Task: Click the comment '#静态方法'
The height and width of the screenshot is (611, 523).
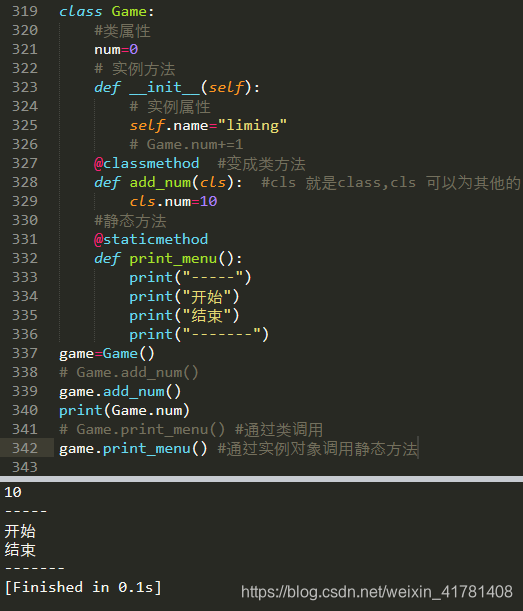Action: click(x=130, y=221)
